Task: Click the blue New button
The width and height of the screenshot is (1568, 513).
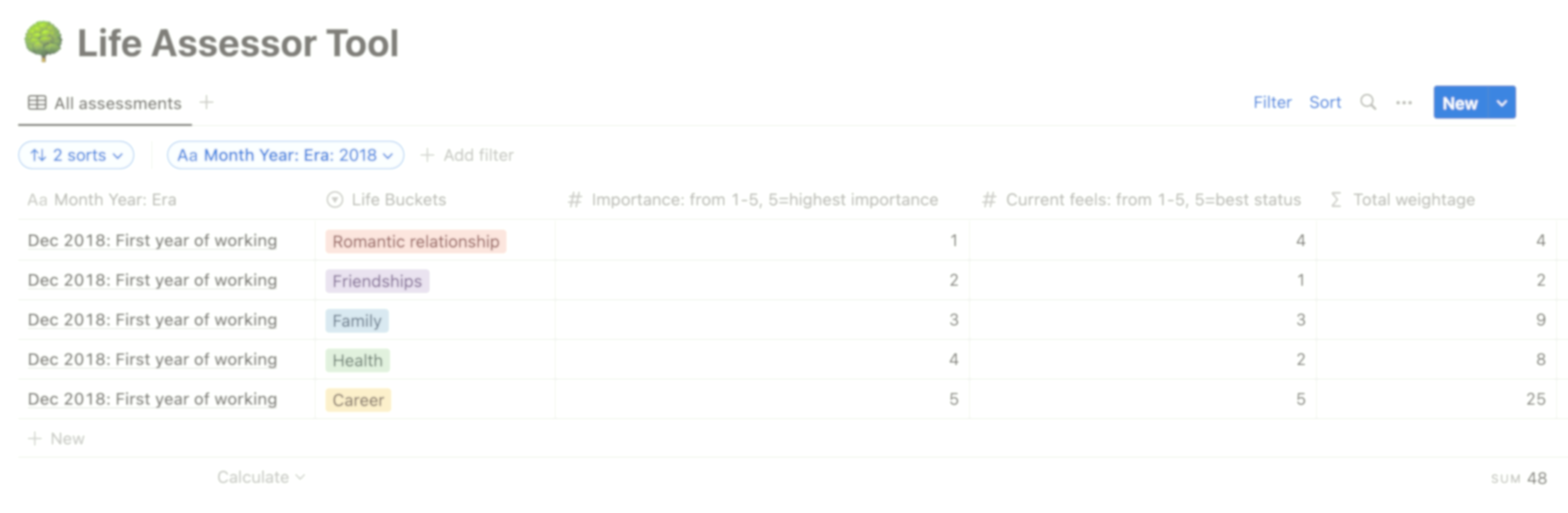Action: coord(1461,103)
